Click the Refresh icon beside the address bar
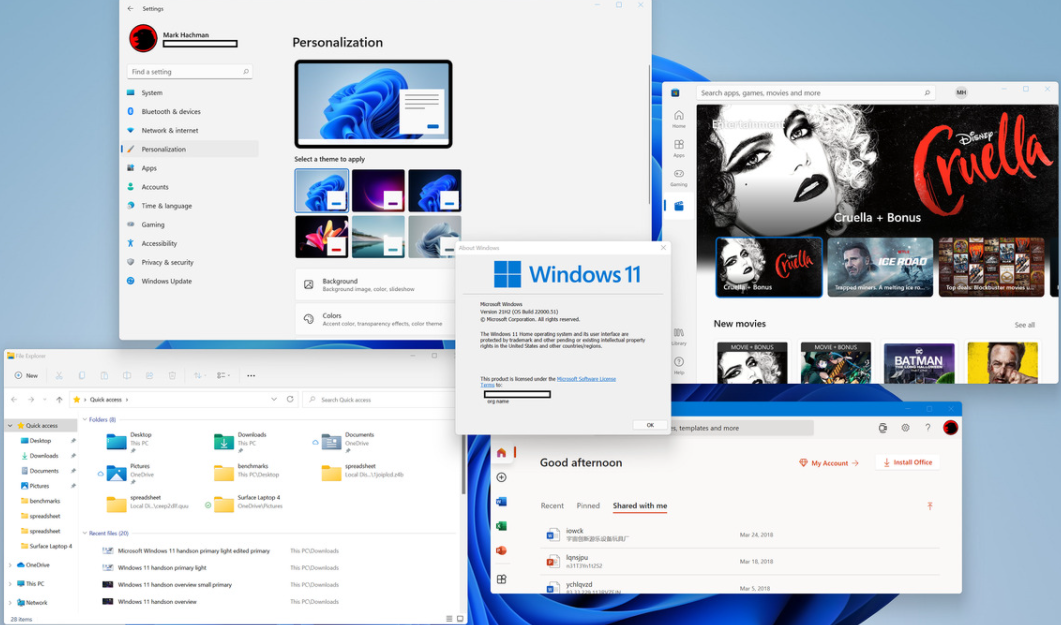The width and height of the screenshot is (1061, 625). pos(290,399)
